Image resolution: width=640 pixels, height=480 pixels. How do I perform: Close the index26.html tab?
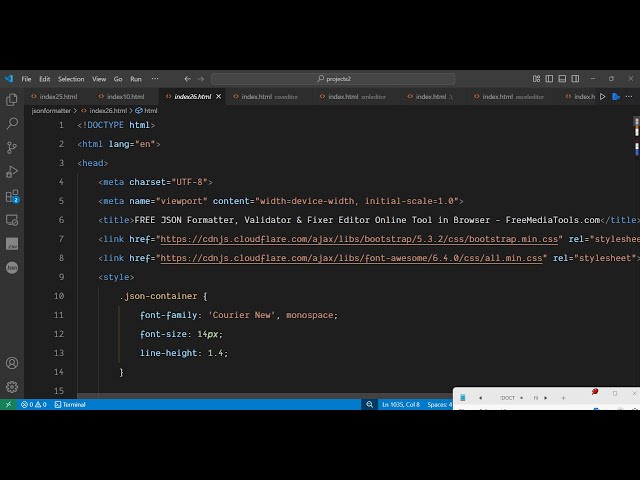pos(218,97)
